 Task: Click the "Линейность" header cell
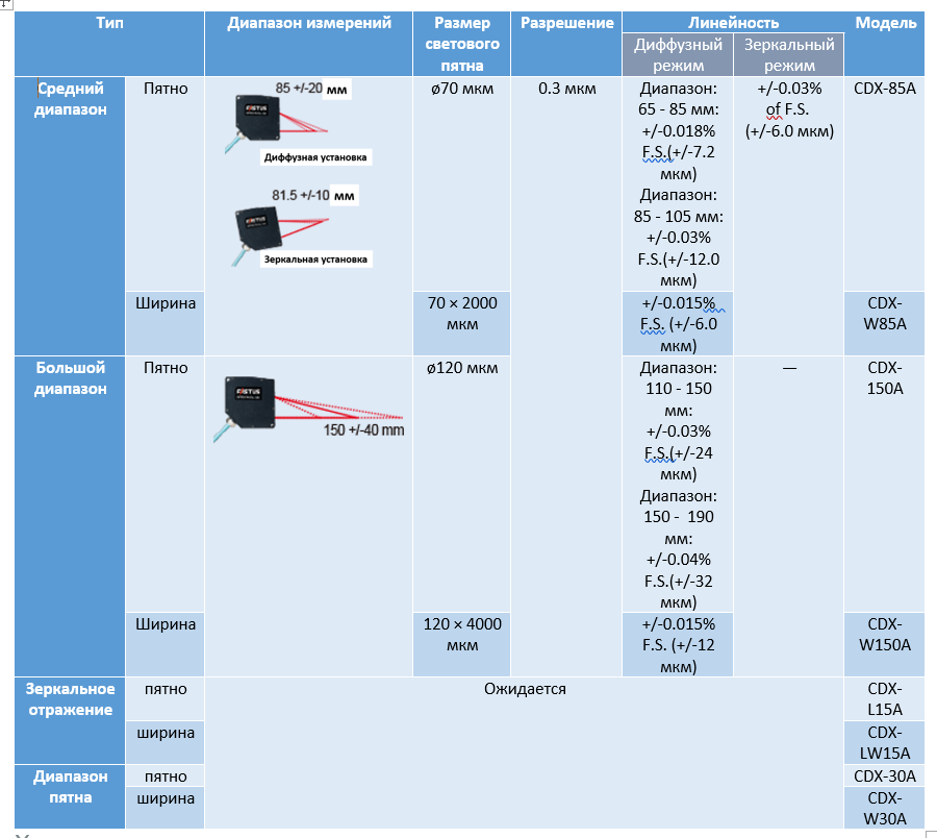[x=733, y=23]
